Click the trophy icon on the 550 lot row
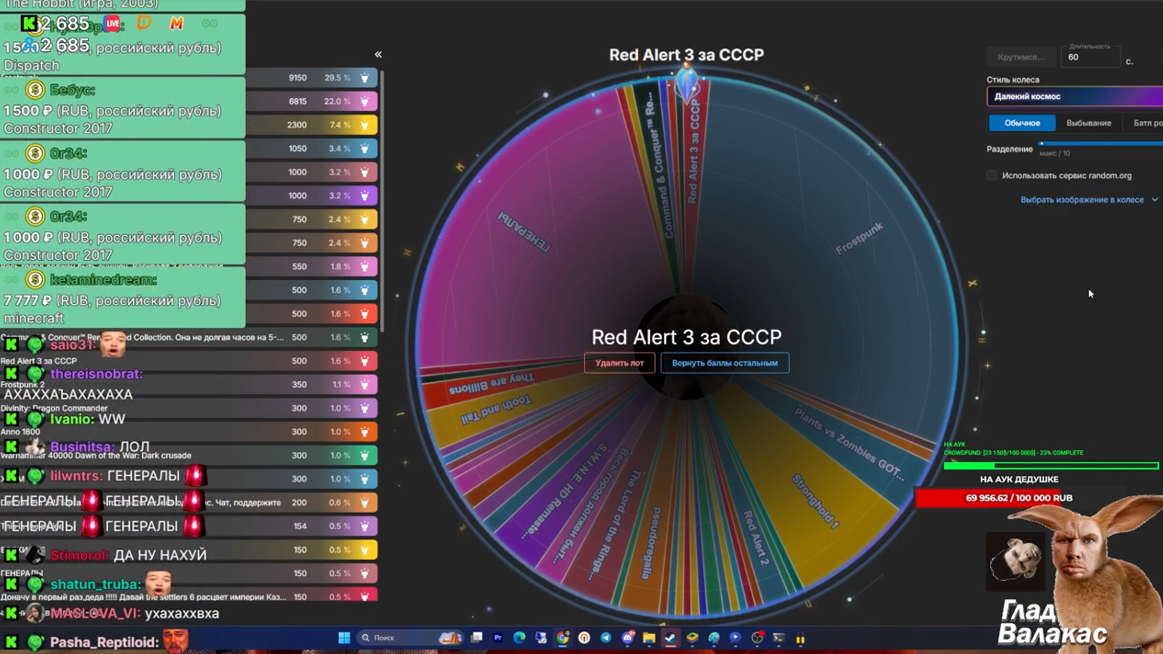This screenshot has width=1163, height=654. pyautogui.click(x=364, y=267)
